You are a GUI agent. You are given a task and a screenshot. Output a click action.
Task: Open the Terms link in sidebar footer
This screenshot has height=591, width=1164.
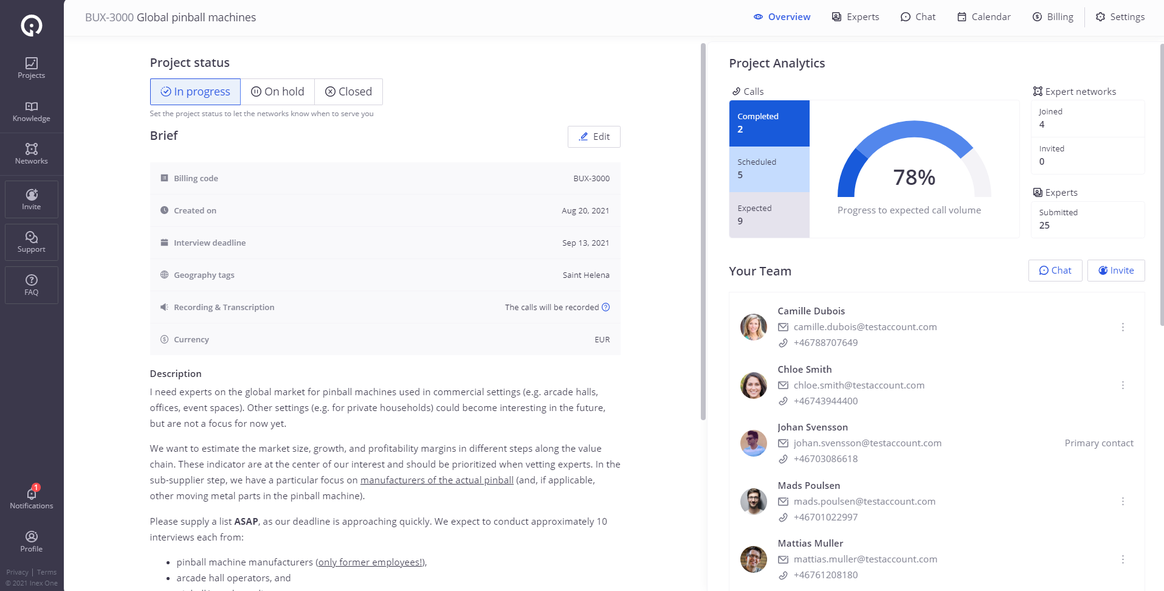(47, 572)
